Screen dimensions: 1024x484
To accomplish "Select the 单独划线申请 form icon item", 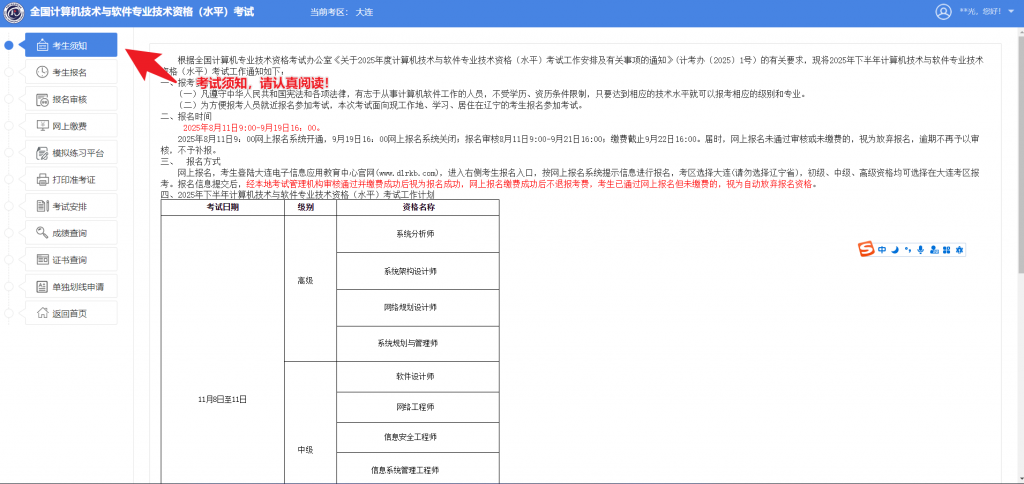I will (x=42, y=286).
